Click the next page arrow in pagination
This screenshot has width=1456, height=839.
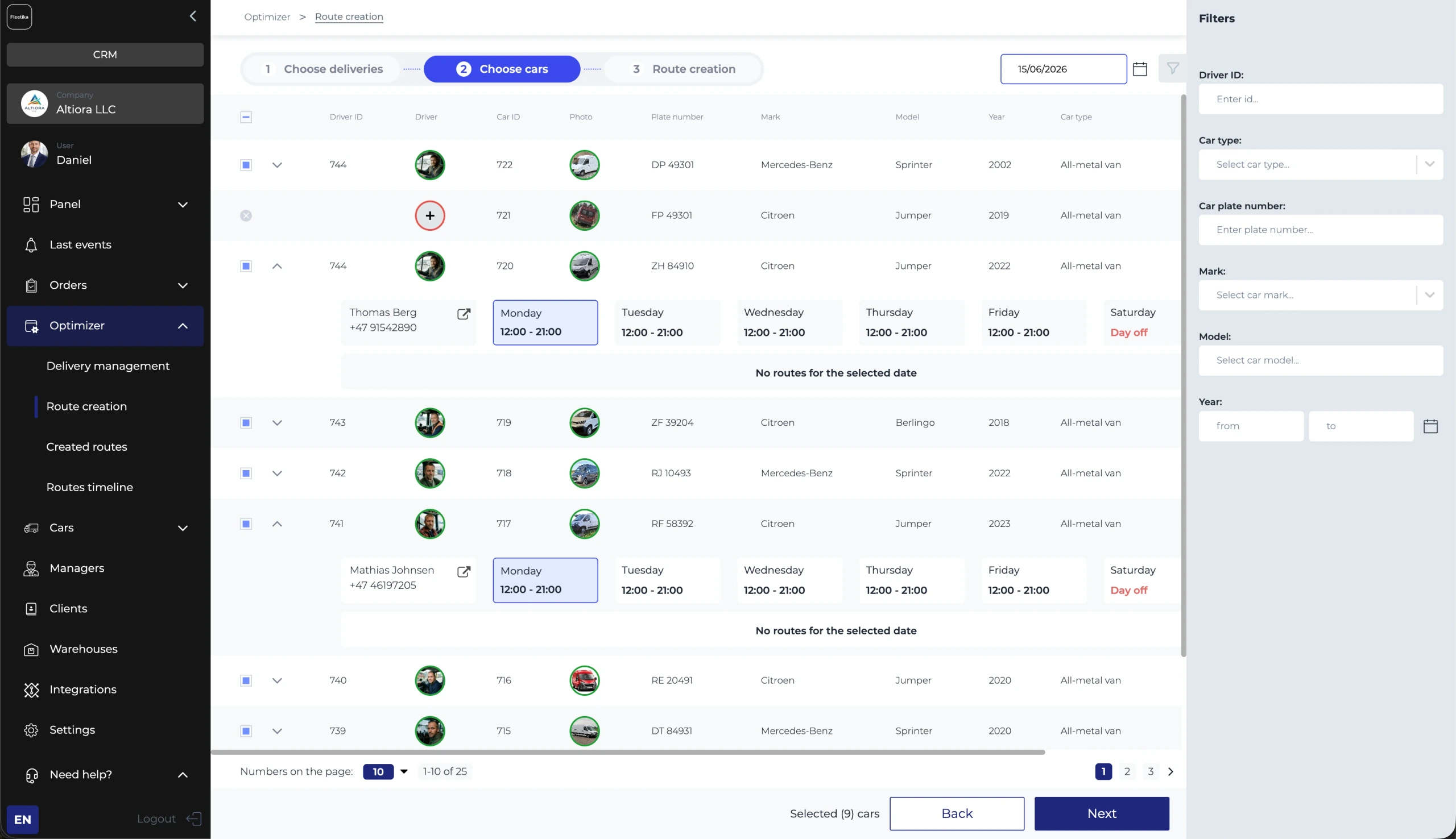point(1170,771)
